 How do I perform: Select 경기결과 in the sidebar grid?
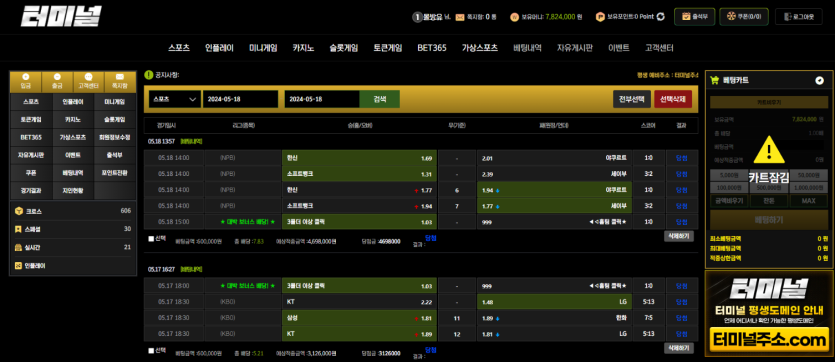click(x=31, y=191)
